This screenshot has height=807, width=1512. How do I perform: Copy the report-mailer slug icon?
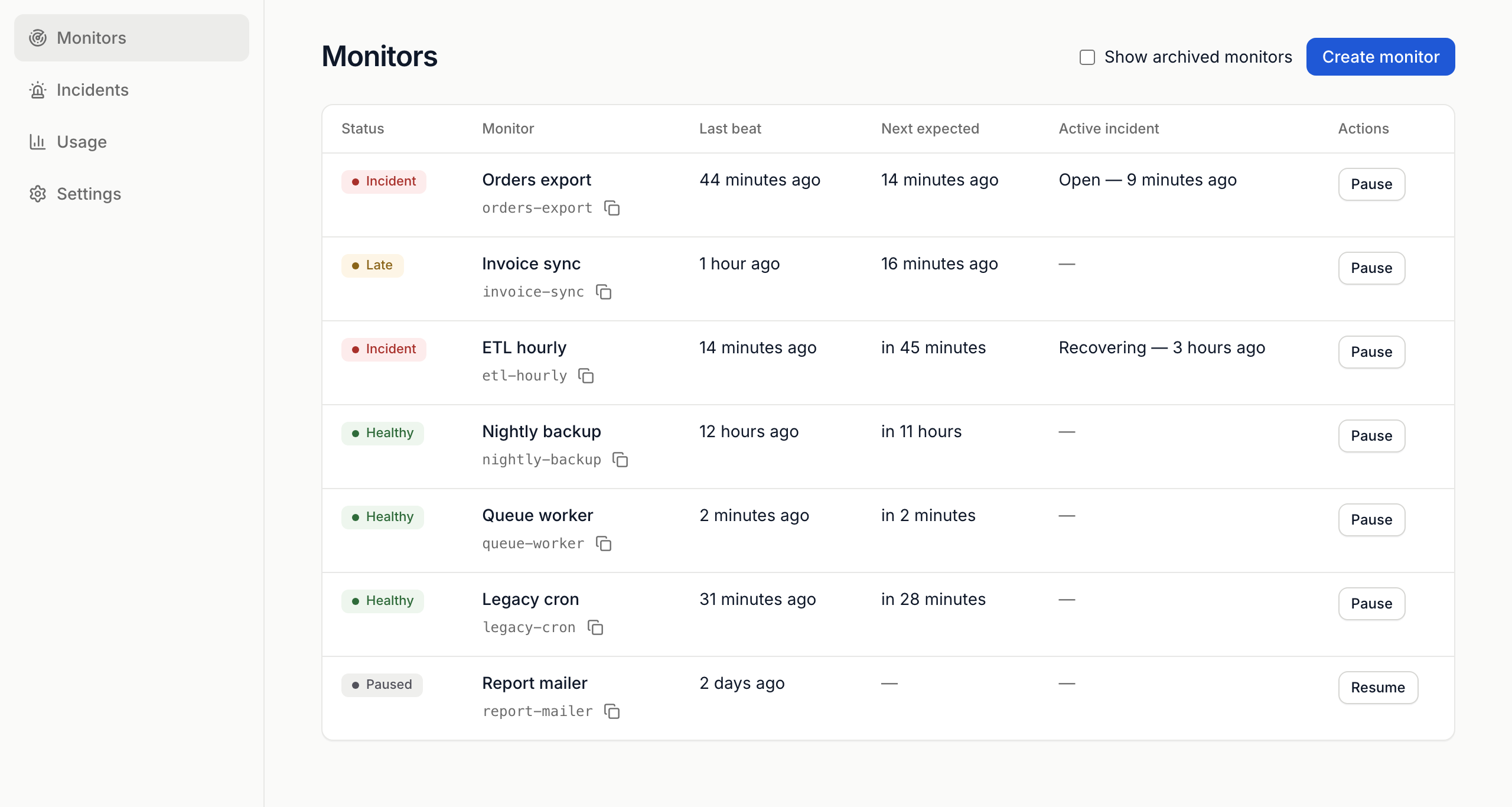[612, 711]
